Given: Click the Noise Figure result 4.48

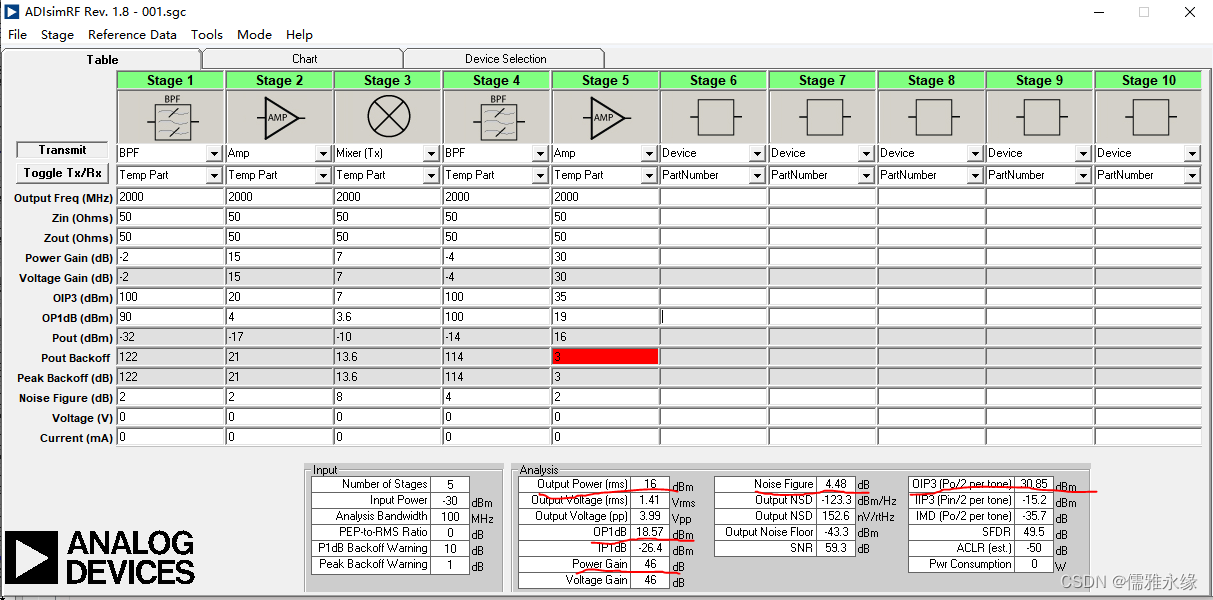Looking at the screenshot, I should (x=836, y=484).
